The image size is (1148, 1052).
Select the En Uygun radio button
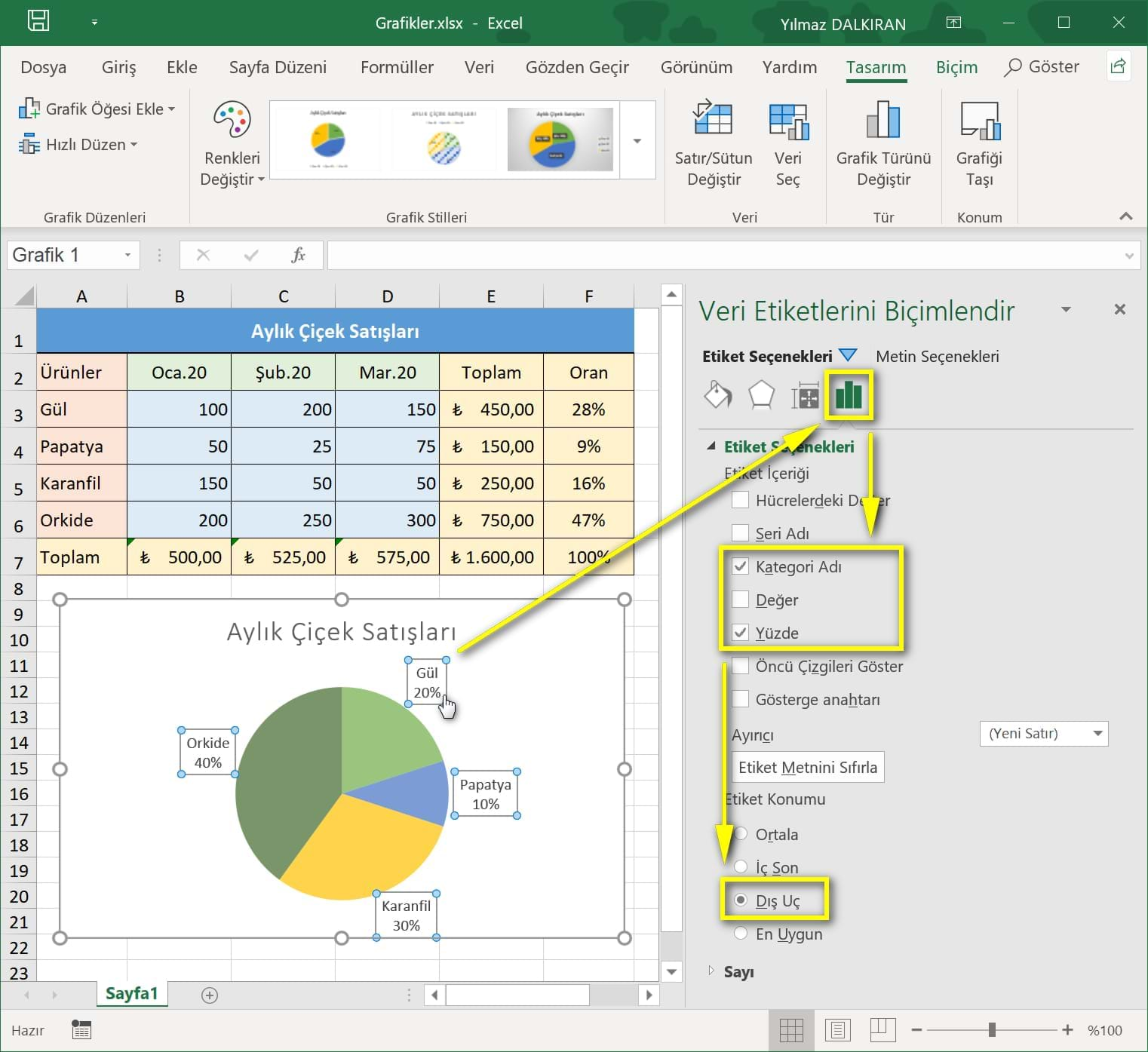pos(741,934)
